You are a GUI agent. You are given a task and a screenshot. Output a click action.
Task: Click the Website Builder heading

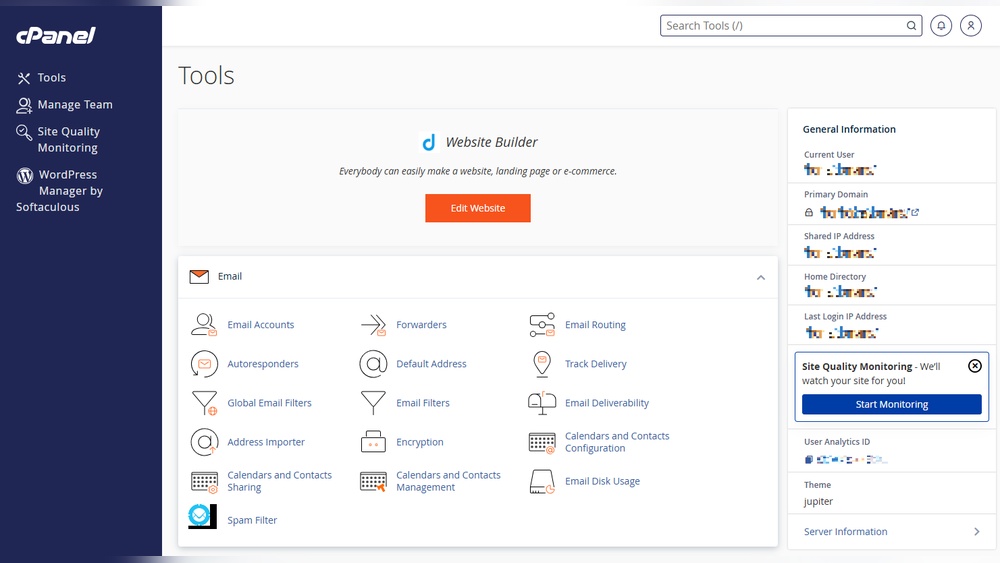(491, 142)
